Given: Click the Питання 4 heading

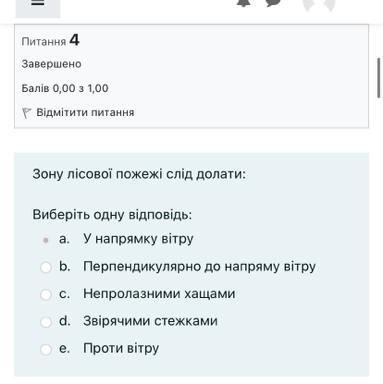Looking at the screenshot, I should [50, 41].
